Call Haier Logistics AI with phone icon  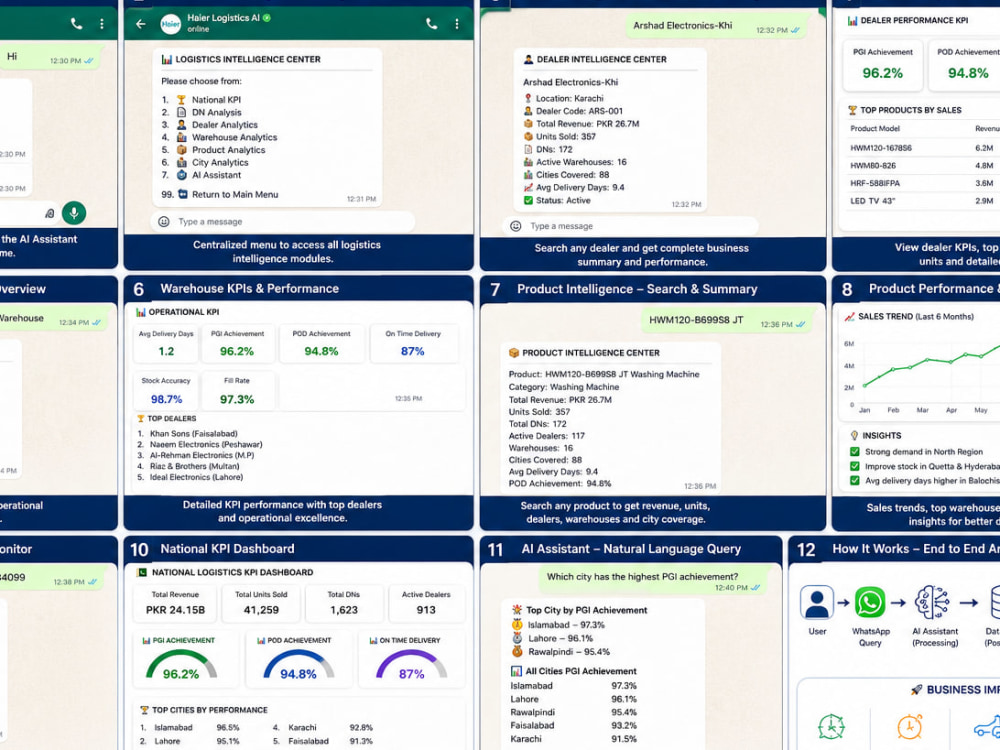(432, 24)
